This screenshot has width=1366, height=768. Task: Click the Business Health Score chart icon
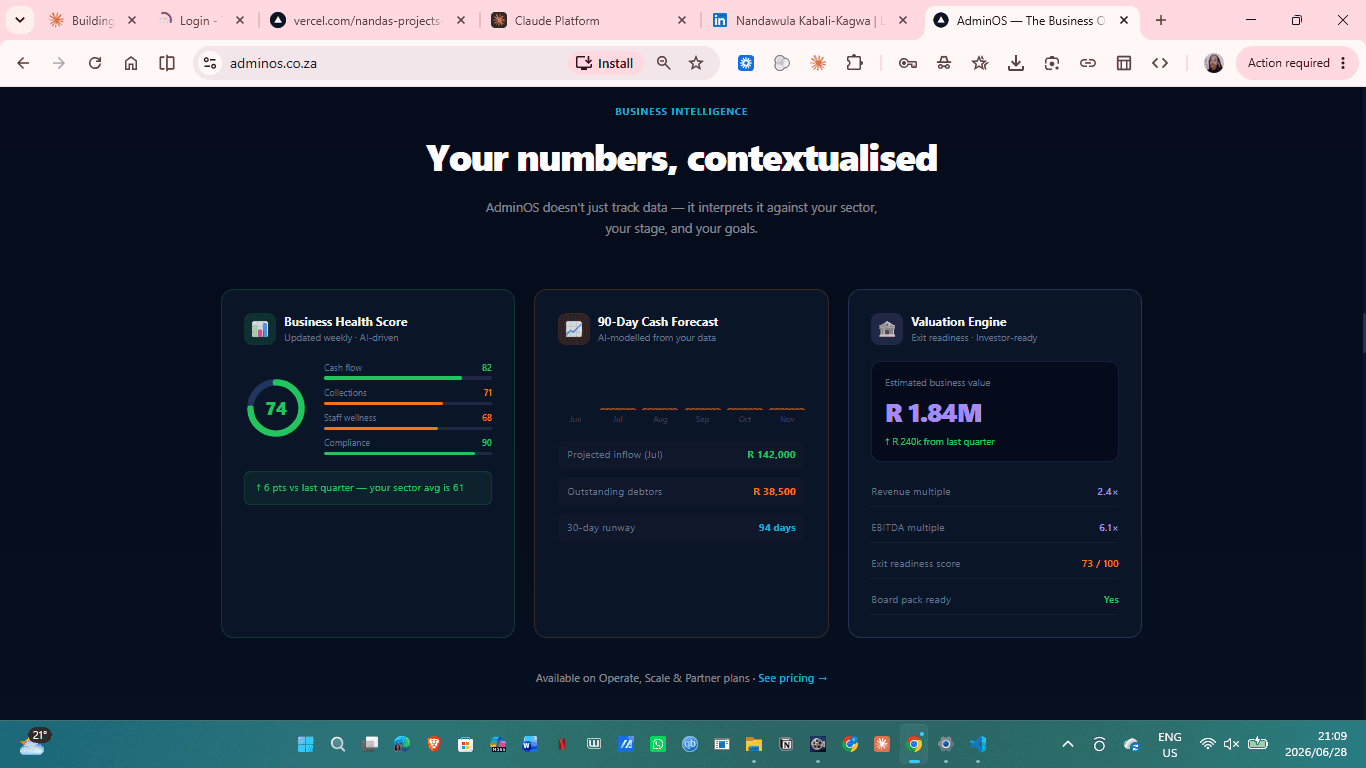pos(260,329)
